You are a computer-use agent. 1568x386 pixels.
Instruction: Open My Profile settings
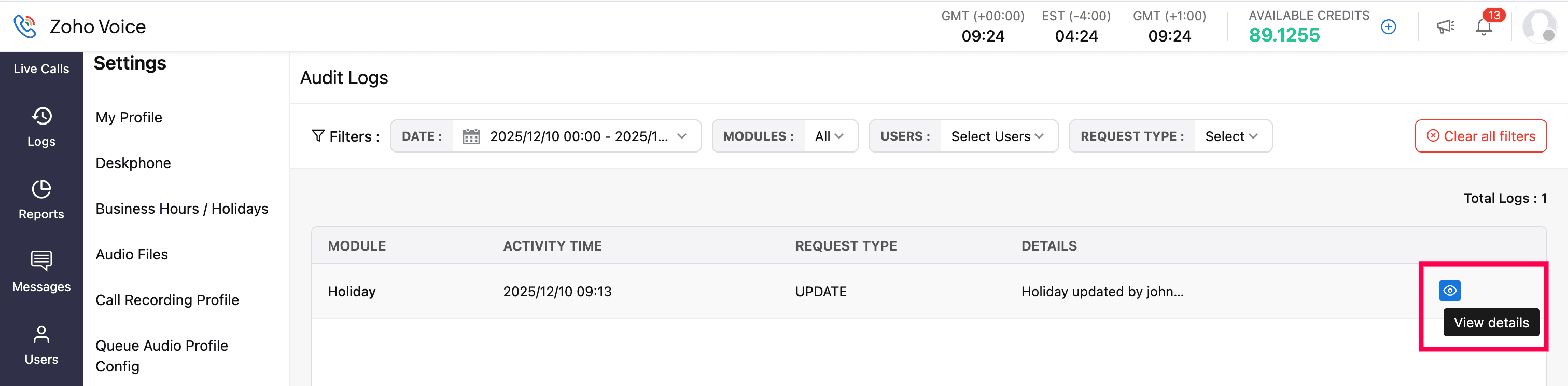129,117
